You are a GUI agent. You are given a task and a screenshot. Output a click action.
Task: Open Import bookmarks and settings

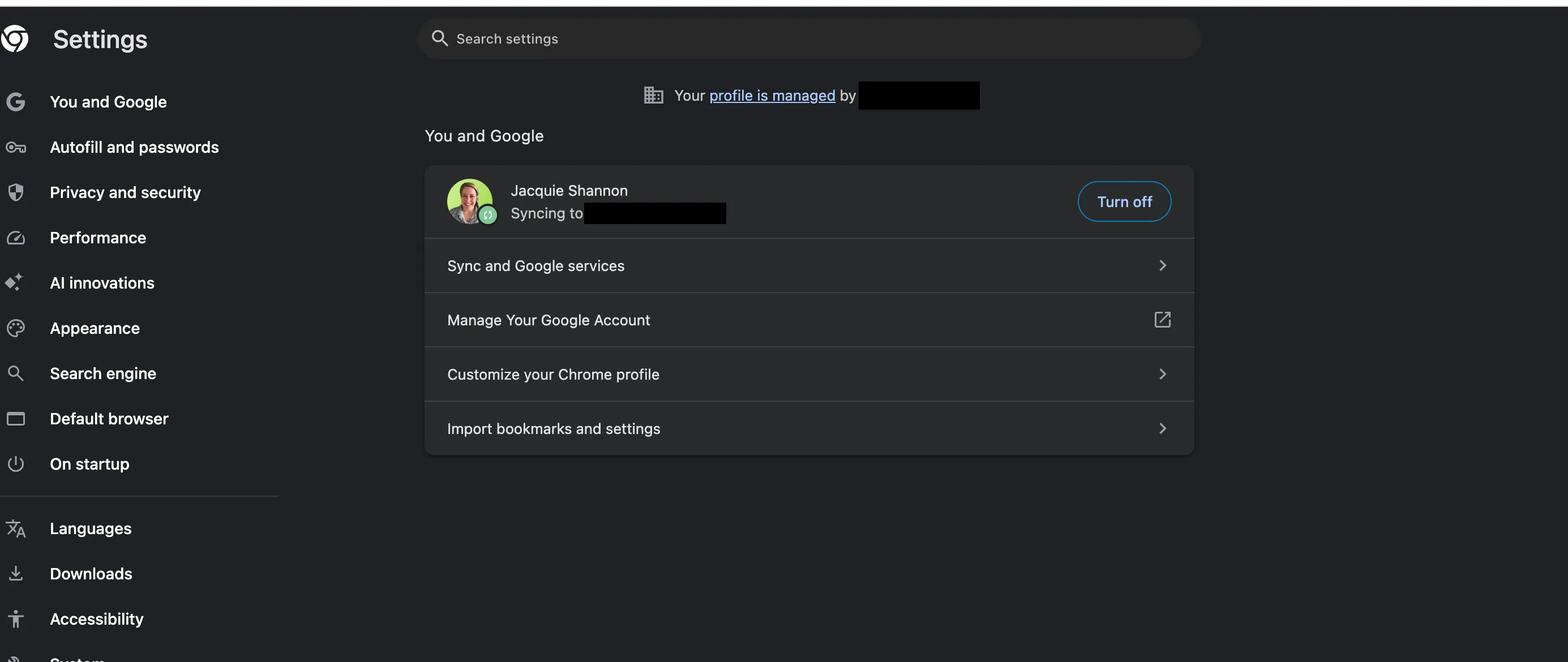[809, 428]
